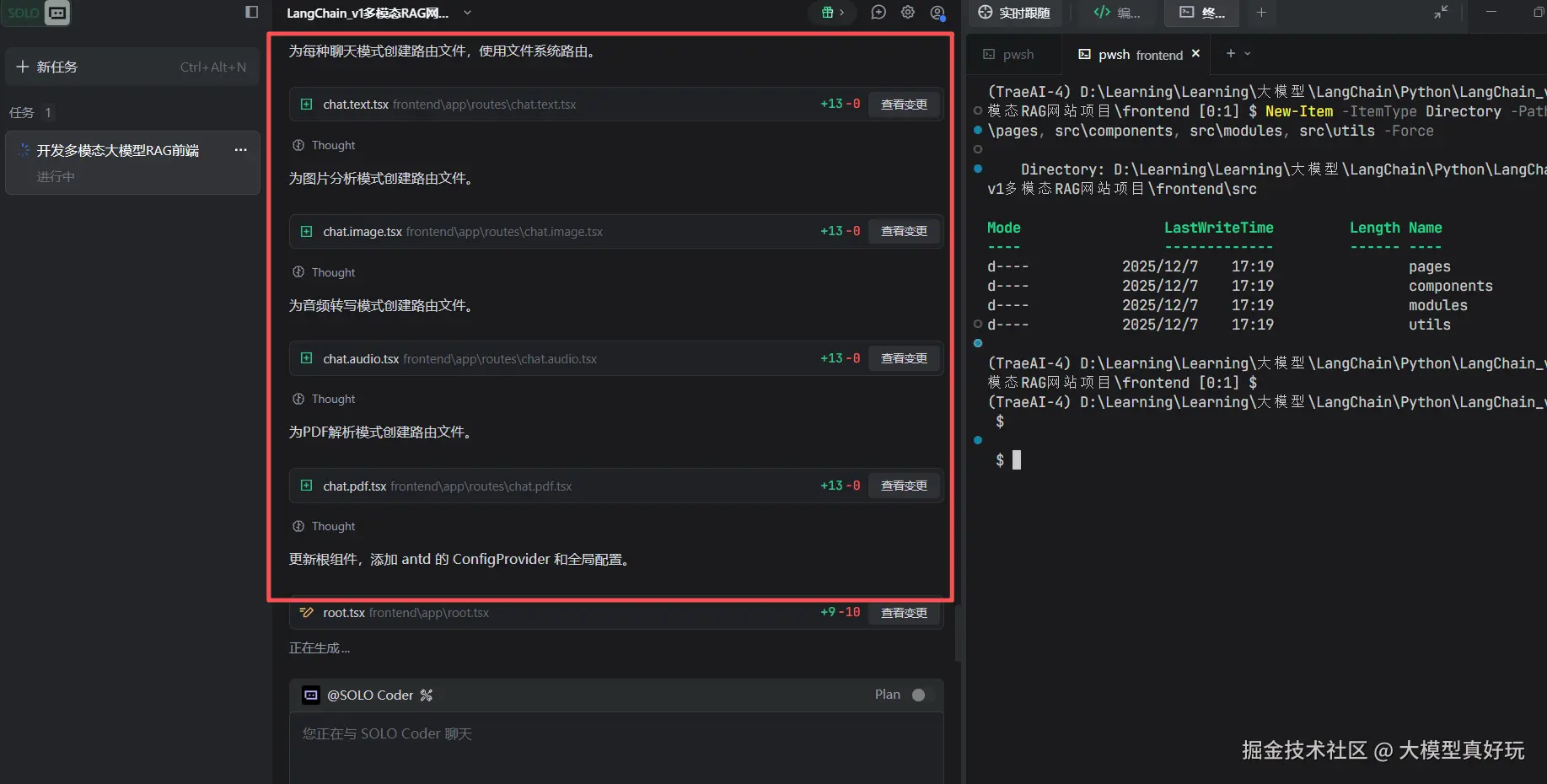Viewport: 1547px width, 784px height.
Task: View changes for root.tsx
Action: pos(904,613)
